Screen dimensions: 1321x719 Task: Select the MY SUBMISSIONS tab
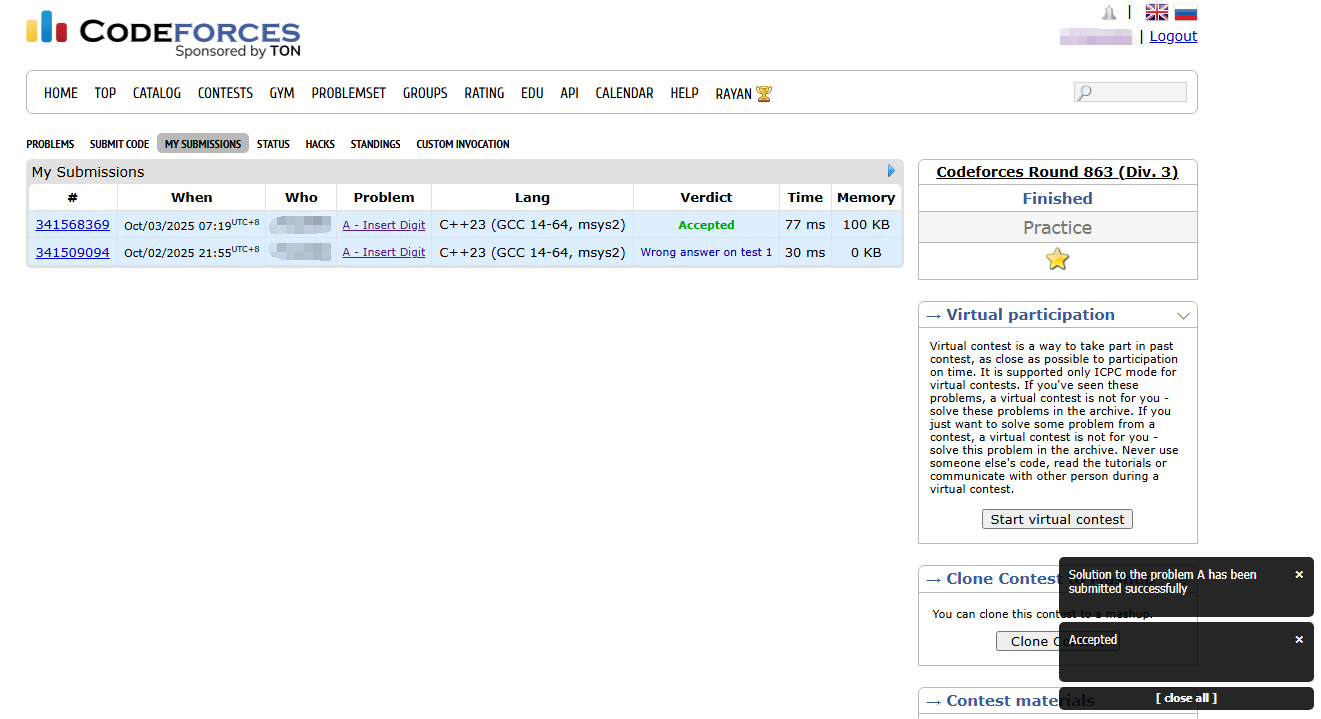click(x=203, y=144)
